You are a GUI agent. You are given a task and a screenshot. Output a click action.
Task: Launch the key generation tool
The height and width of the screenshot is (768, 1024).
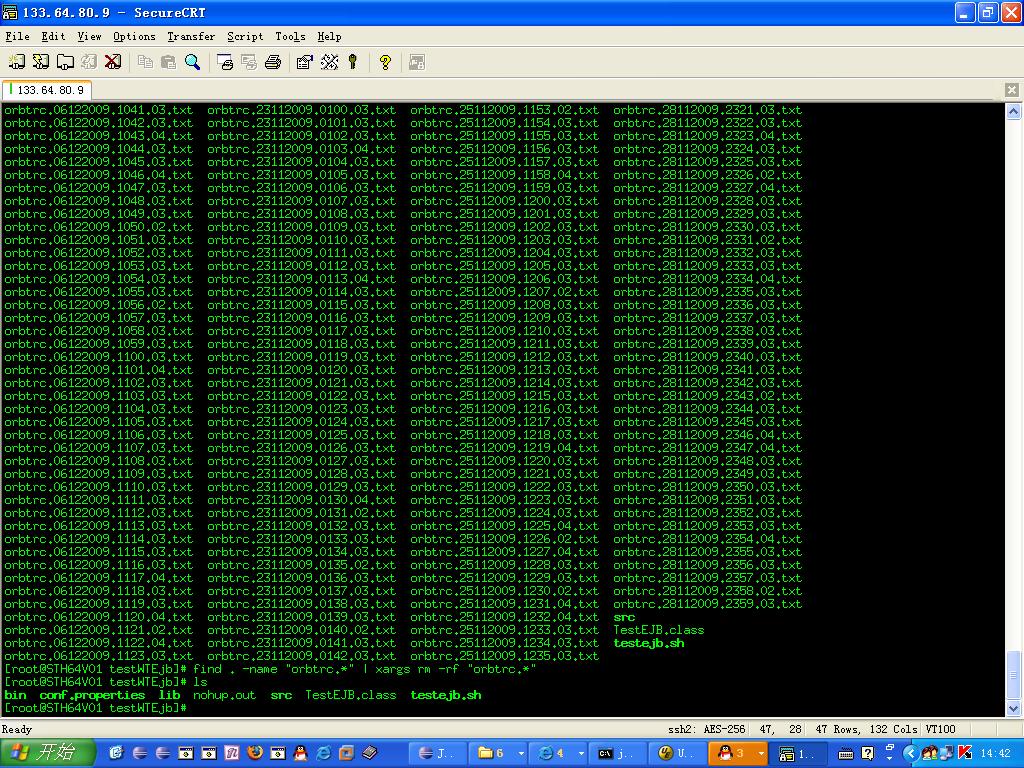coord(352,61)
